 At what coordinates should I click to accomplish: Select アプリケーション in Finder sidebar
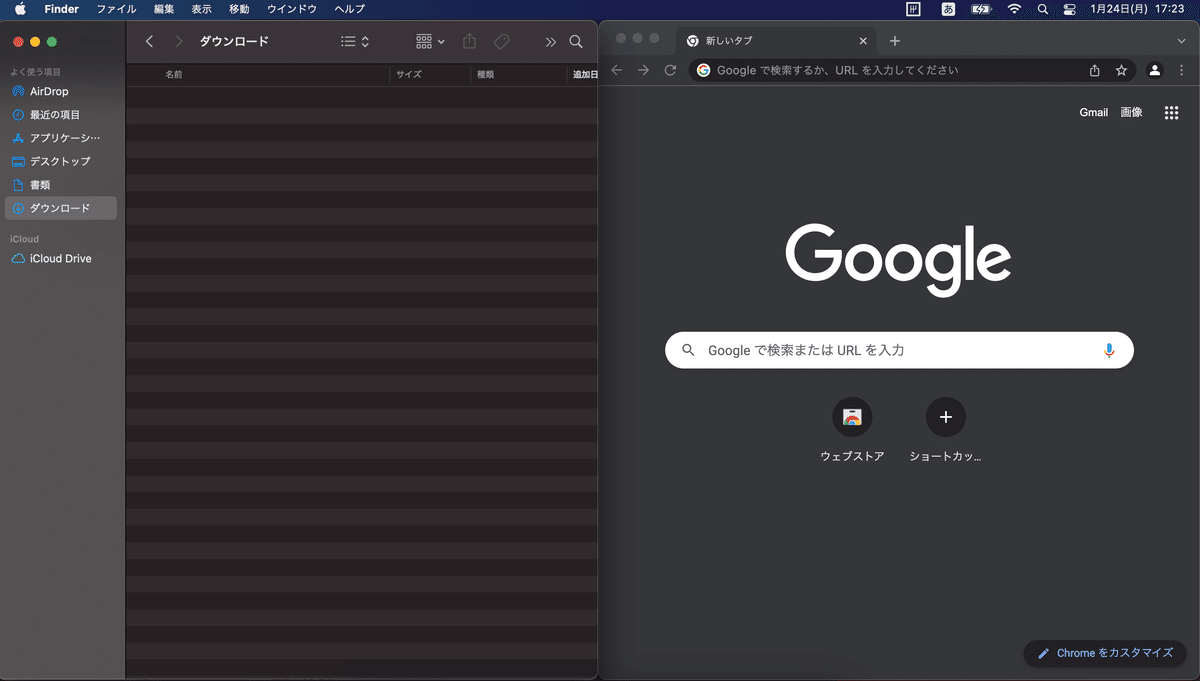coord(61,138)
